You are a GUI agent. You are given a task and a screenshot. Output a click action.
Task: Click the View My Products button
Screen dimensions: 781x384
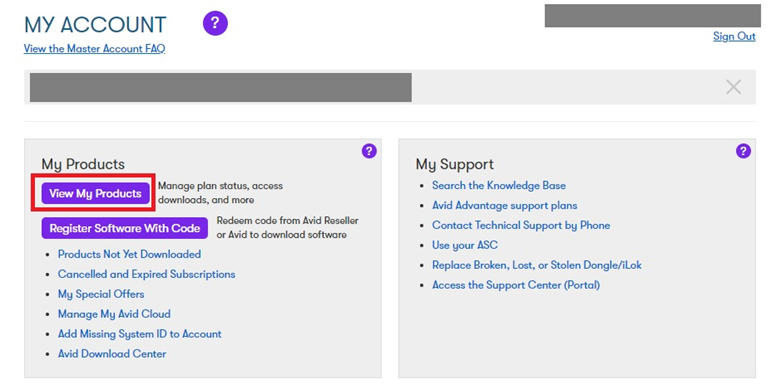[x=95, y=193]
